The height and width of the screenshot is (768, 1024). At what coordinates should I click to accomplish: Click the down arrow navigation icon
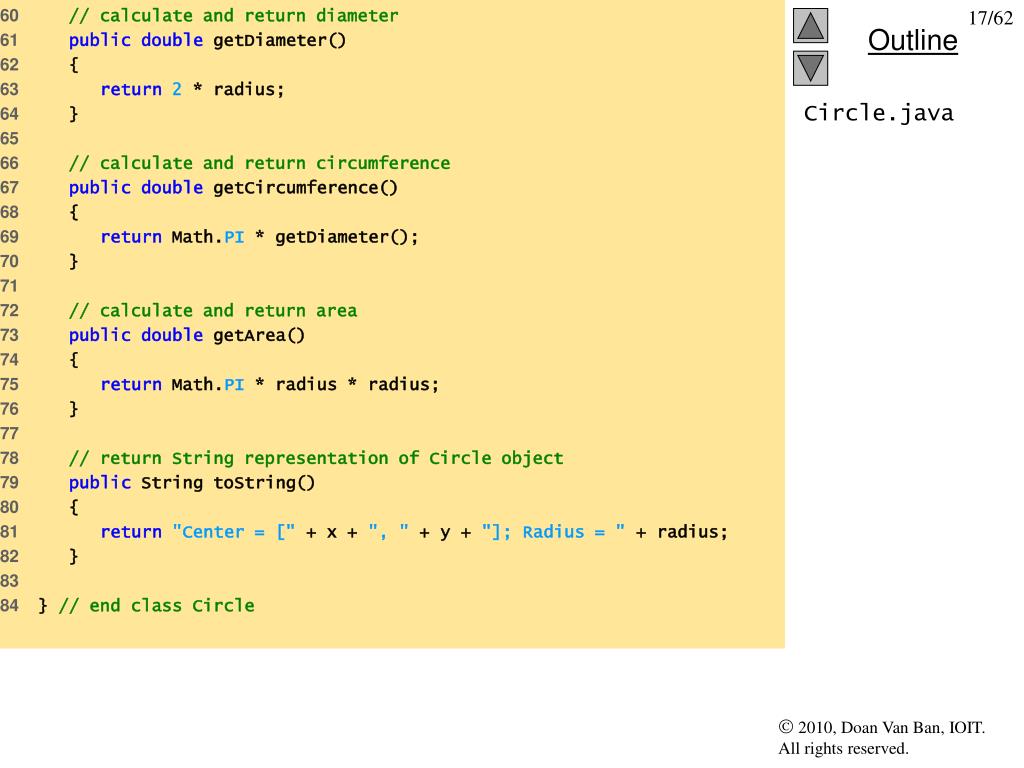tap(810, 69)
